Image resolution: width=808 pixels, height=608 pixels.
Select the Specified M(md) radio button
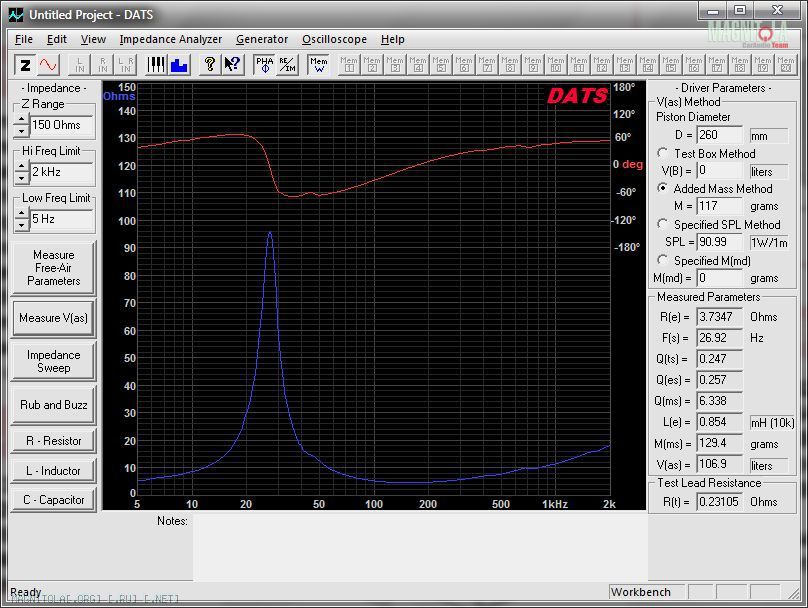[x=663, y=260]
